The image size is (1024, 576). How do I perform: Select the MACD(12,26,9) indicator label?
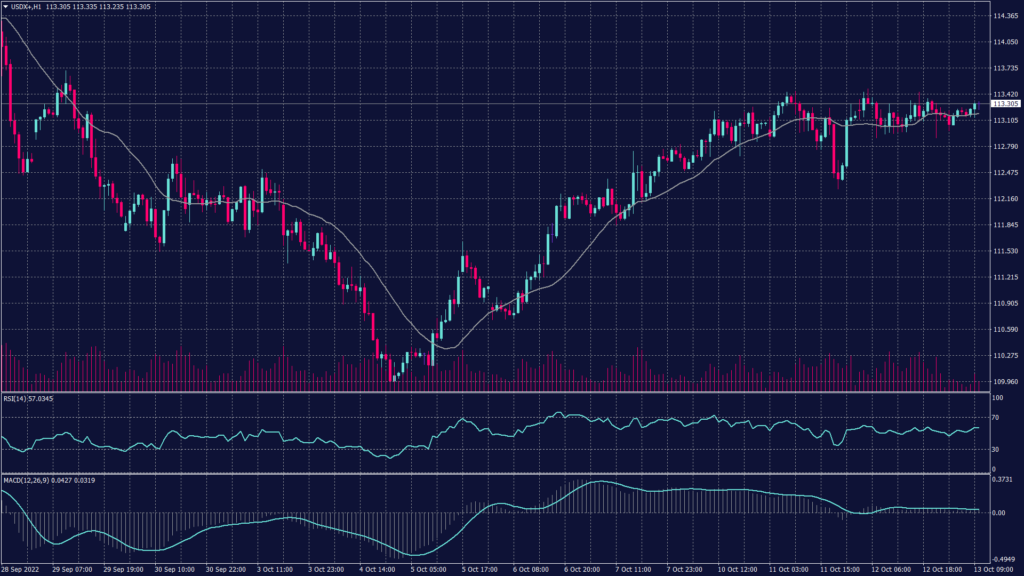(x=24, y=480)
